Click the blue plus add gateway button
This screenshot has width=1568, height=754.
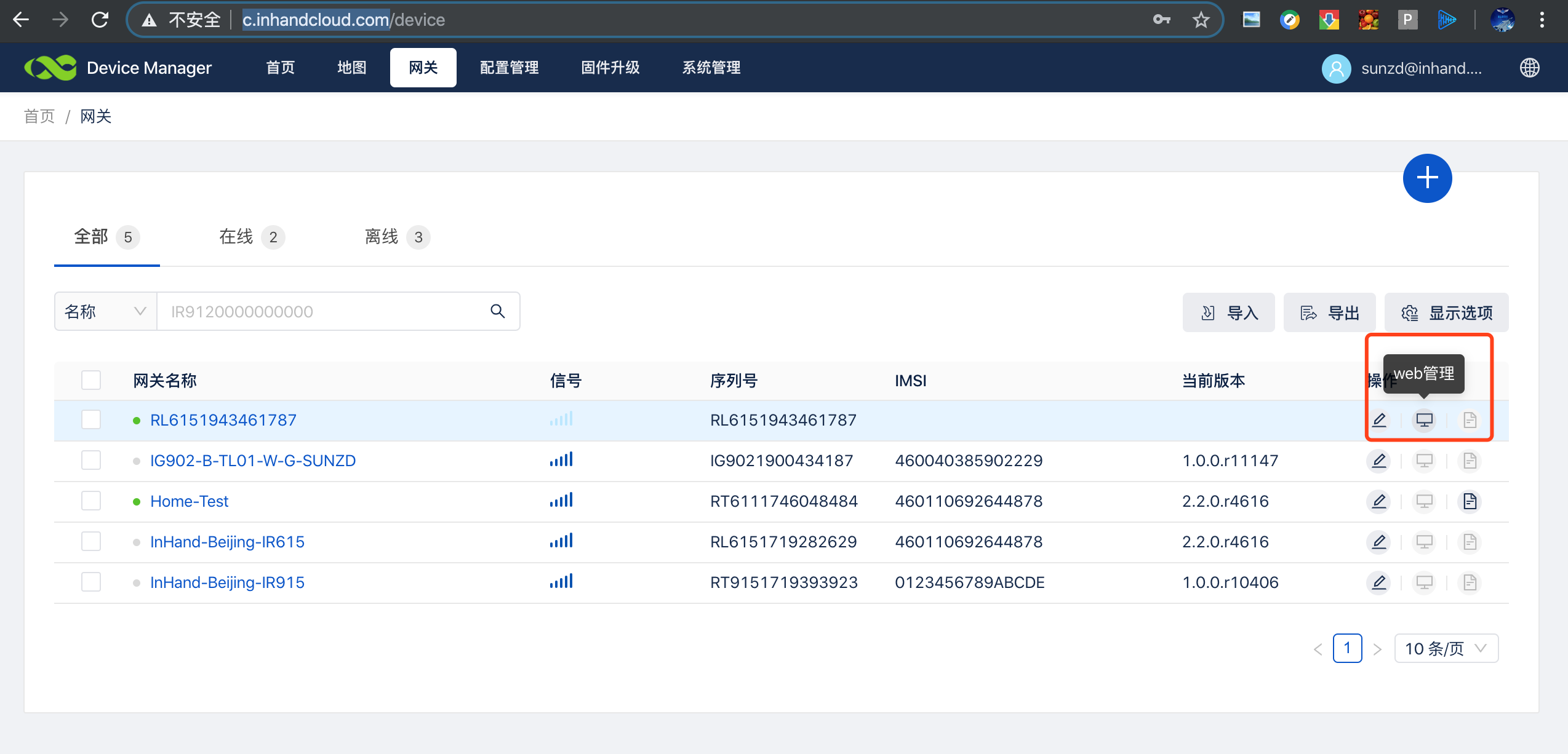tap(1427, 178)
